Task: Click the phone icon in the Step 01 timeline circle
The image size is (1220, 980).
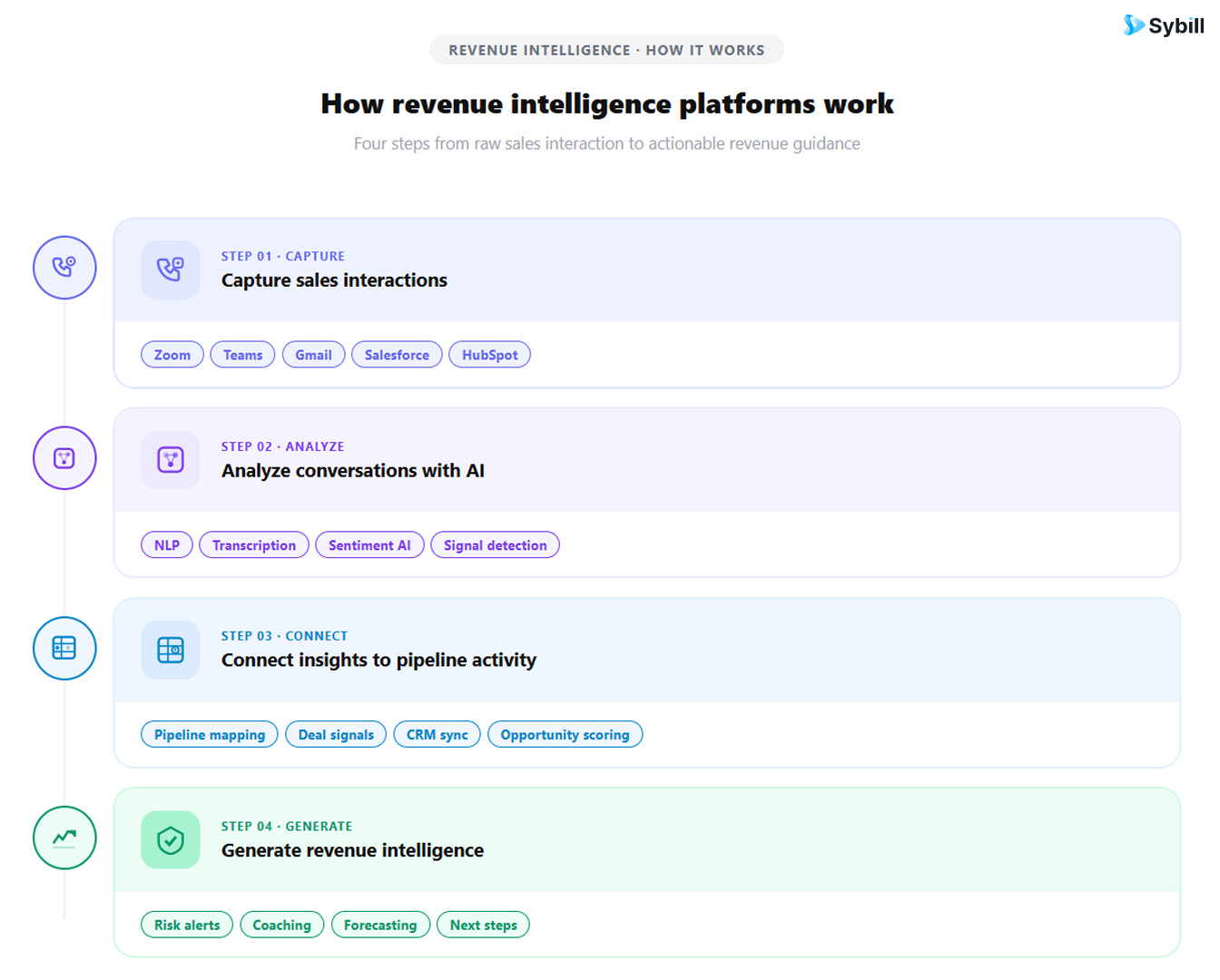Action: (x=64, y=267)
